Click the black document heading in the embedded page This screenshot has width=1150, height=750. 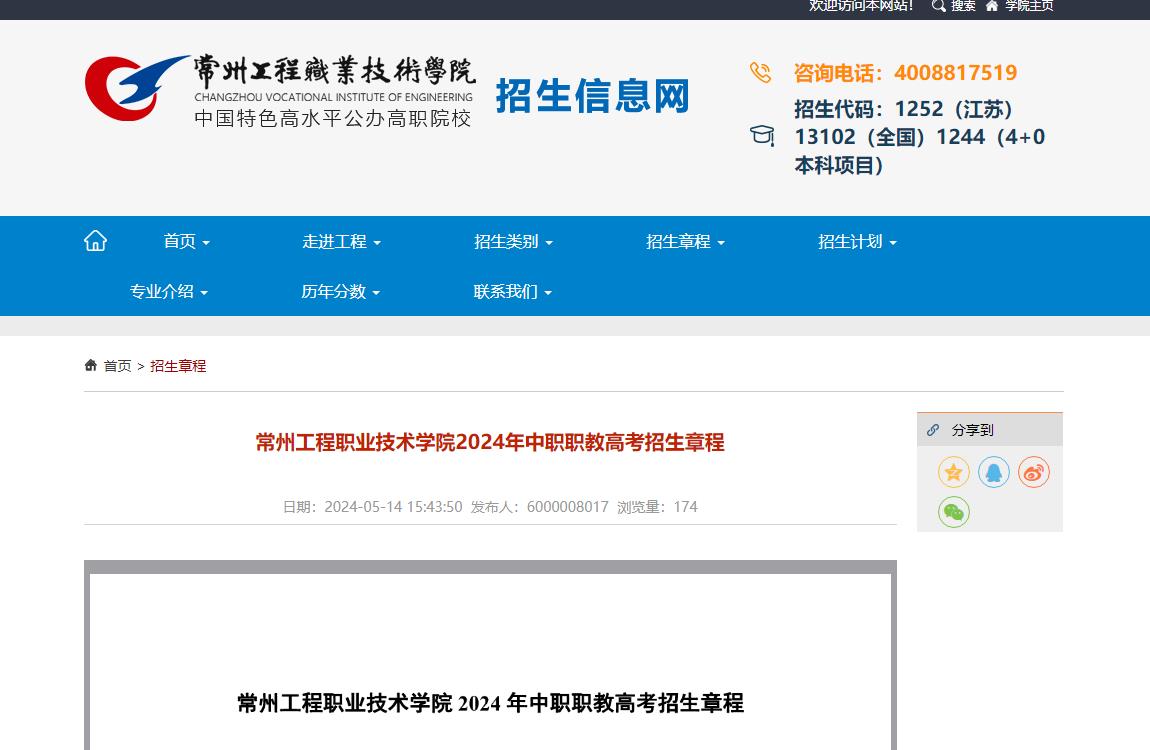(x=491, y=703)
